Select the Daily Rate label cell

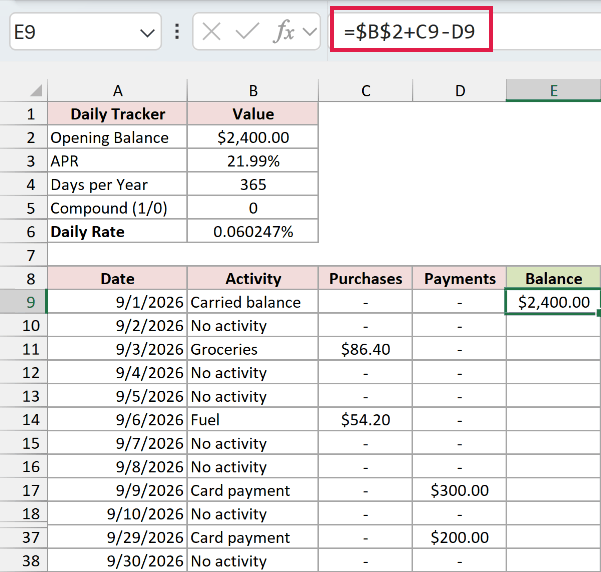coord(118,232)
